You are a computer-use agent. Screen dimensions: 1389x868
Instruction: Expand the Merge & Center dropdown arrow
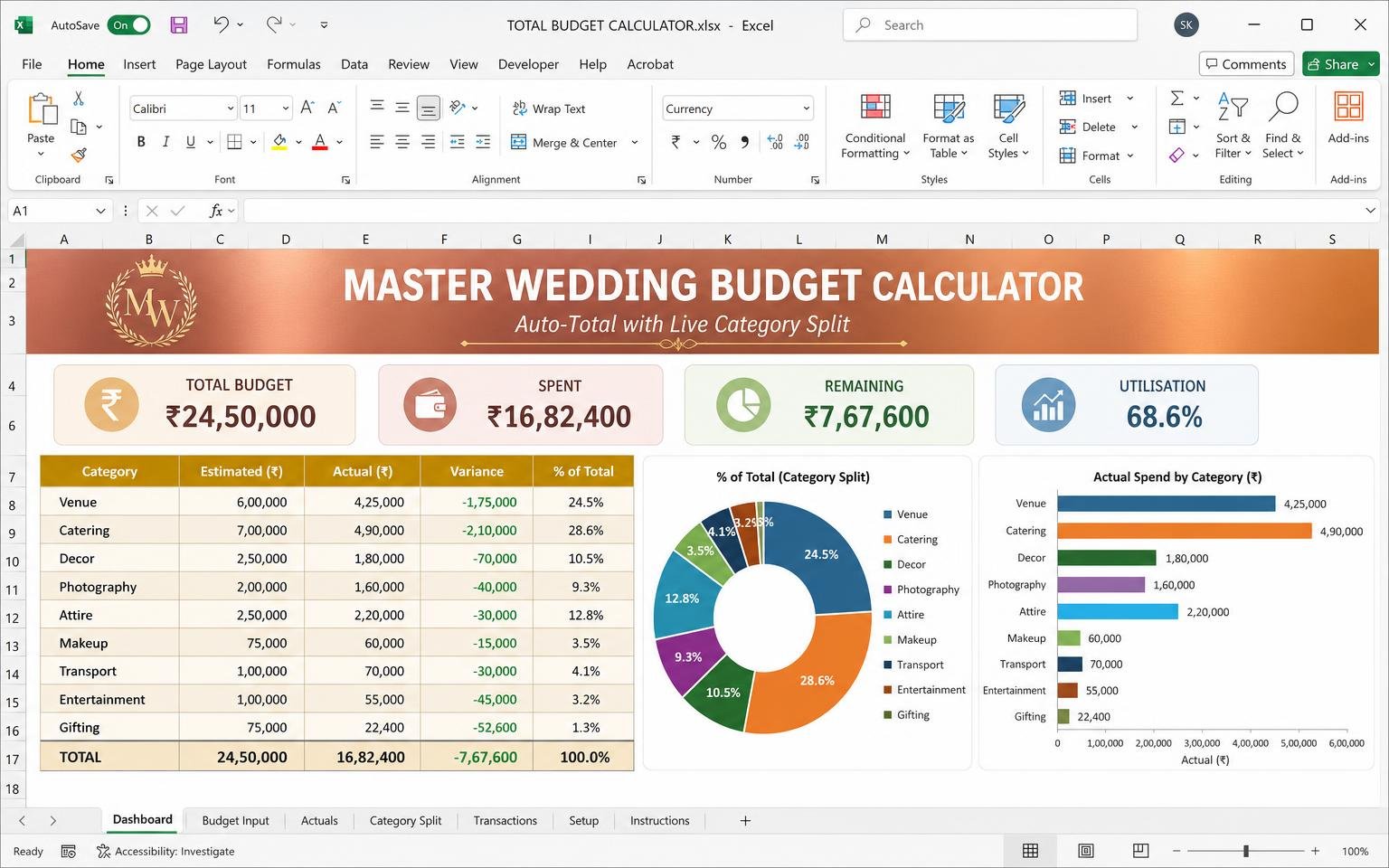[x=634, y=142]
